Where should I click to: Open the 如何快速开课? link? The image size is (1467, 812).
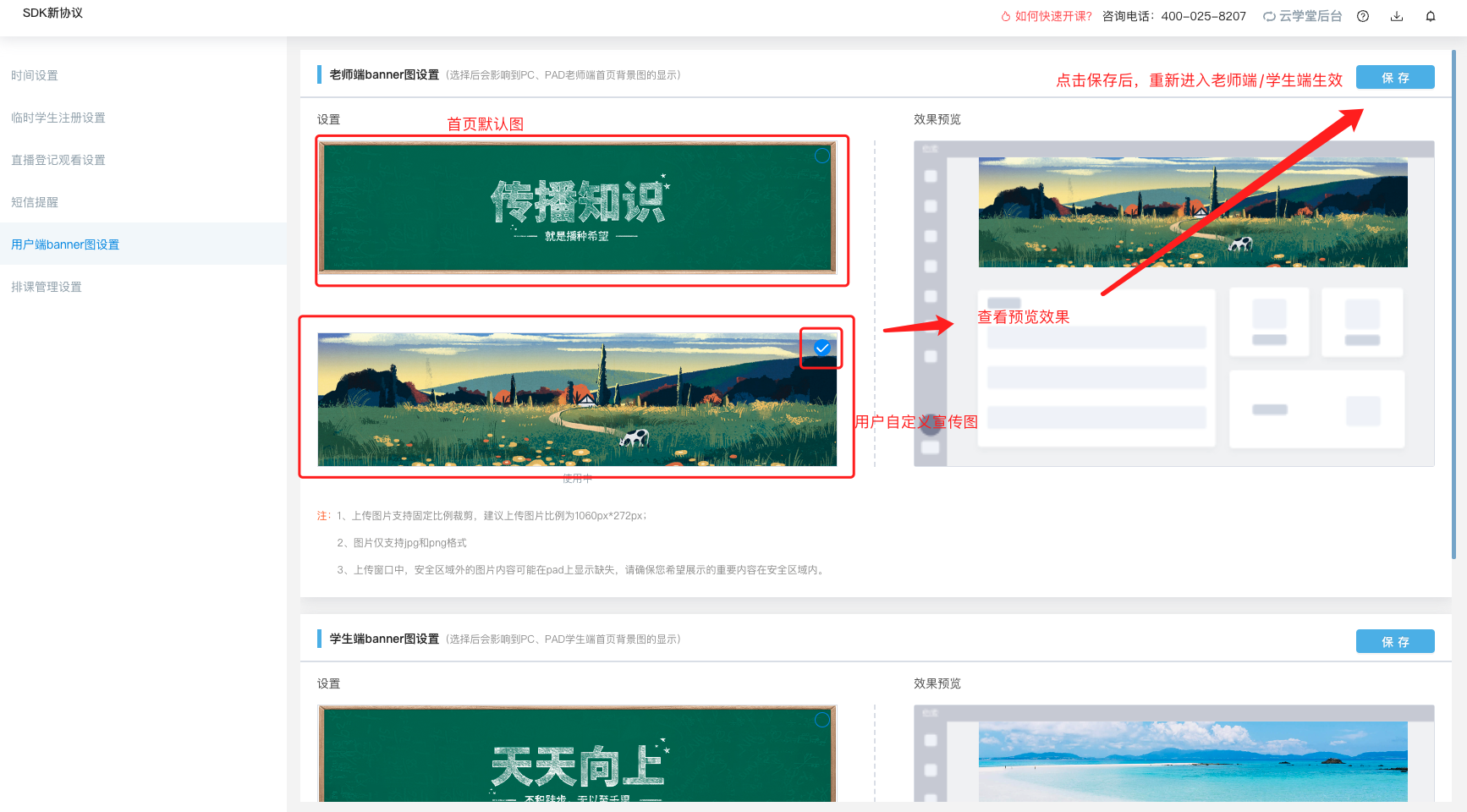click(1053, 16)
